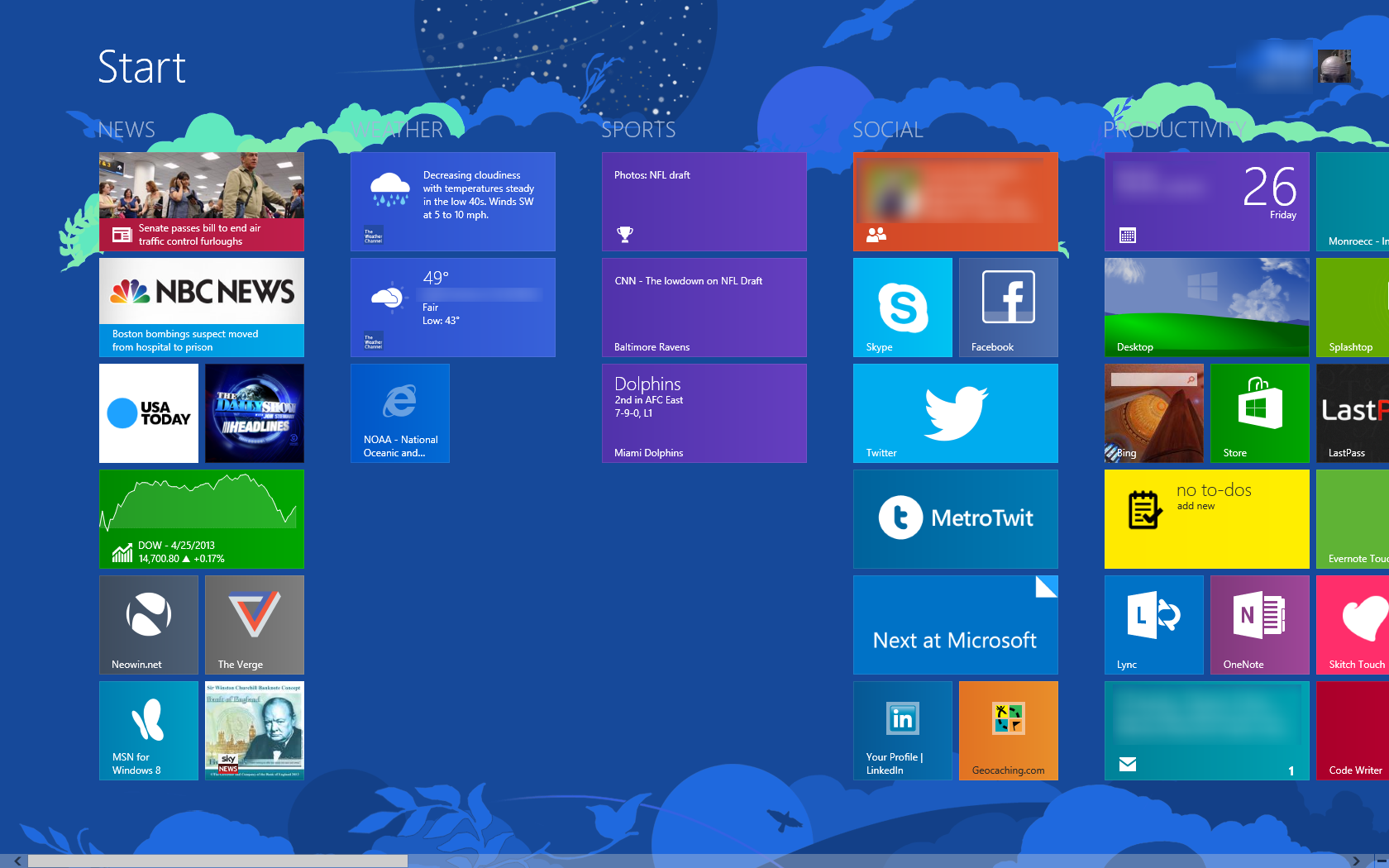Click the scrollbar left arrow

tap(17, 861)
